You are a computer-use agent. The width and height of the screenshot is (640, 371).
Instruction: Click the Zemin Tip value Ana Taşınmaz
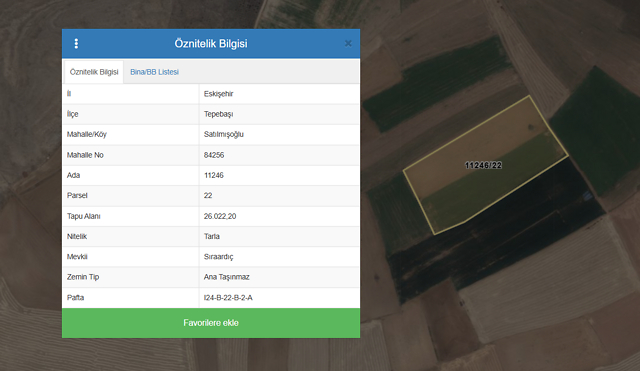pyautogui.click(x=227, y=277)
